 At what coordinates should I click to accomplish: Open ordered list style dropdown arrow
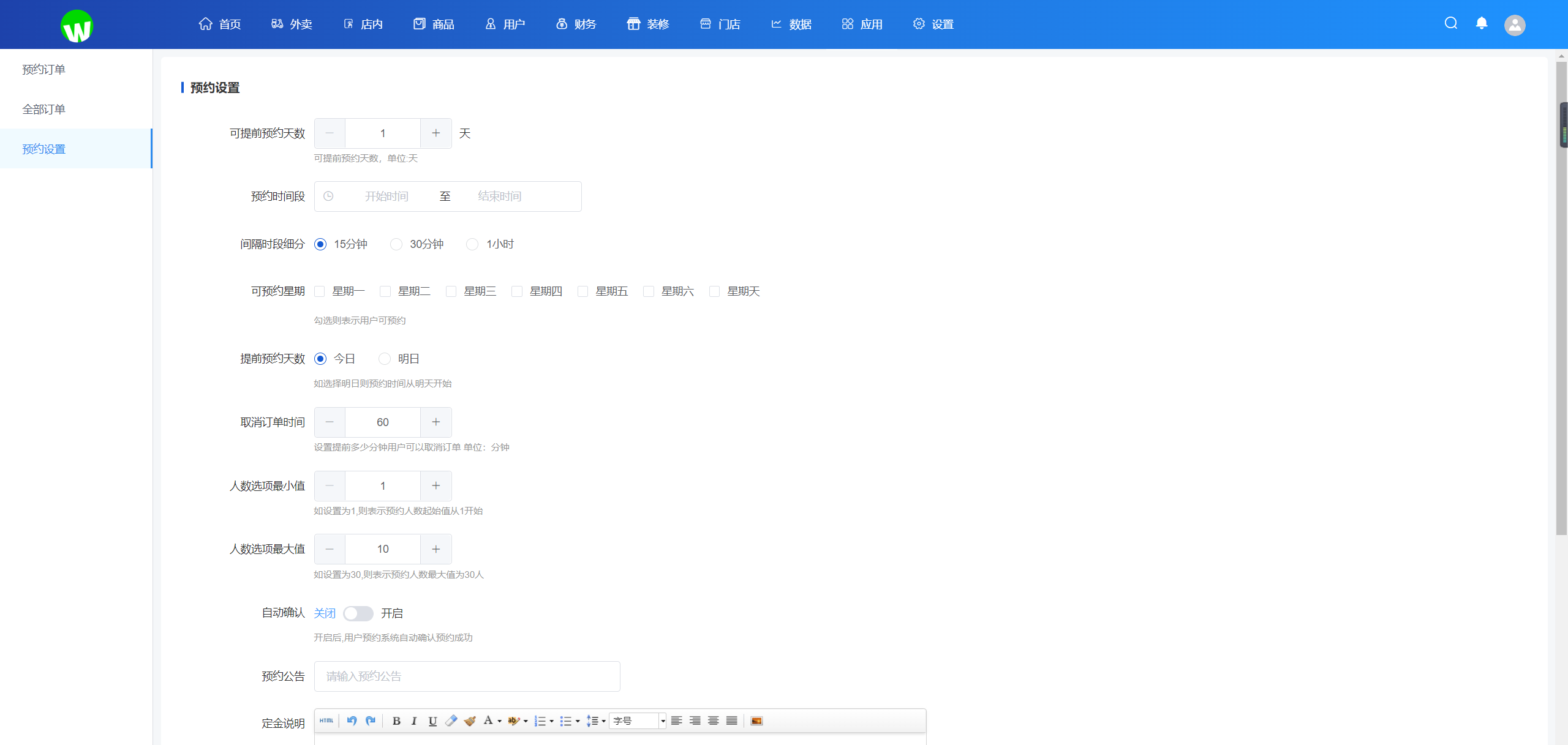(x=552, y=721)
